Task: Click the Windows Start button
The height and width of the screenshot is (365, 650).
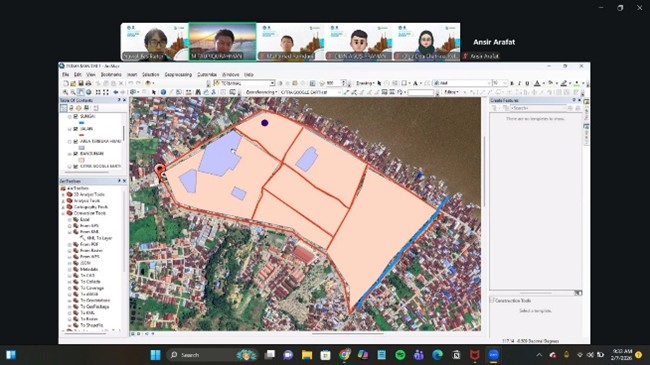Action: pyautogui.click(x=155, y=355)
